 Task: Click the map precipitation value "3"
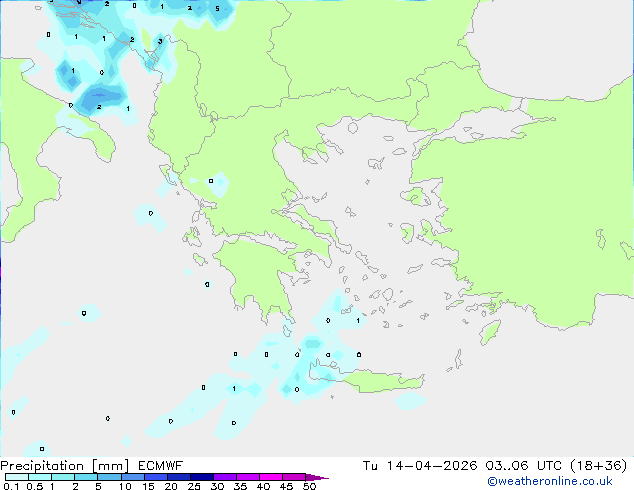[160, 41]
